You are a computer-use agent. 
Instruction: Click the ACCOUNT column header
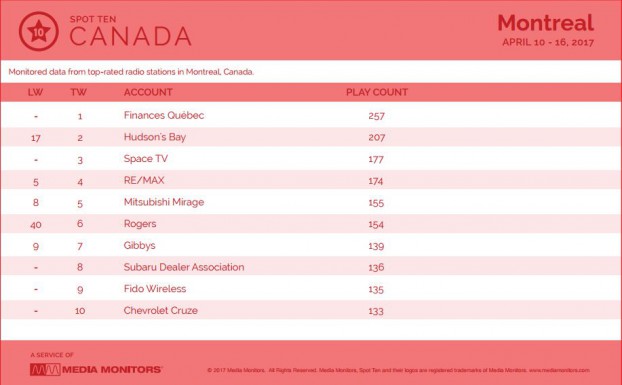[x=148, y=92]
